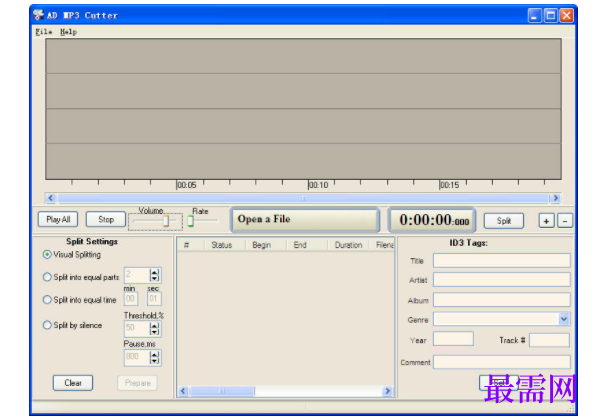The width and height of the screenshot is (596, 420).
Task: Click the track list horizontal scrollbar thumb
Action: point(222,391)
